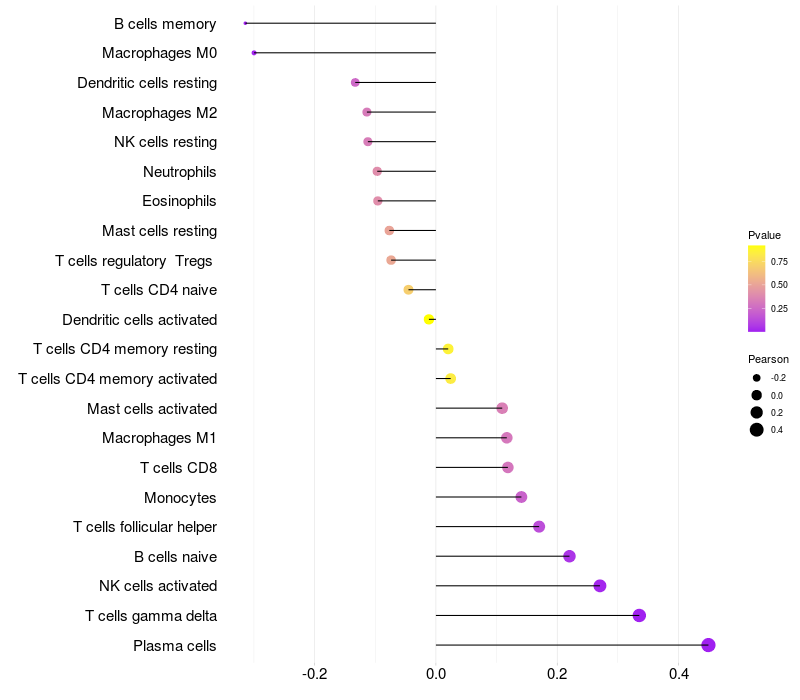Click the Macrophages M2 axis label
Viewport: 800px width, 700px height.
160,113
